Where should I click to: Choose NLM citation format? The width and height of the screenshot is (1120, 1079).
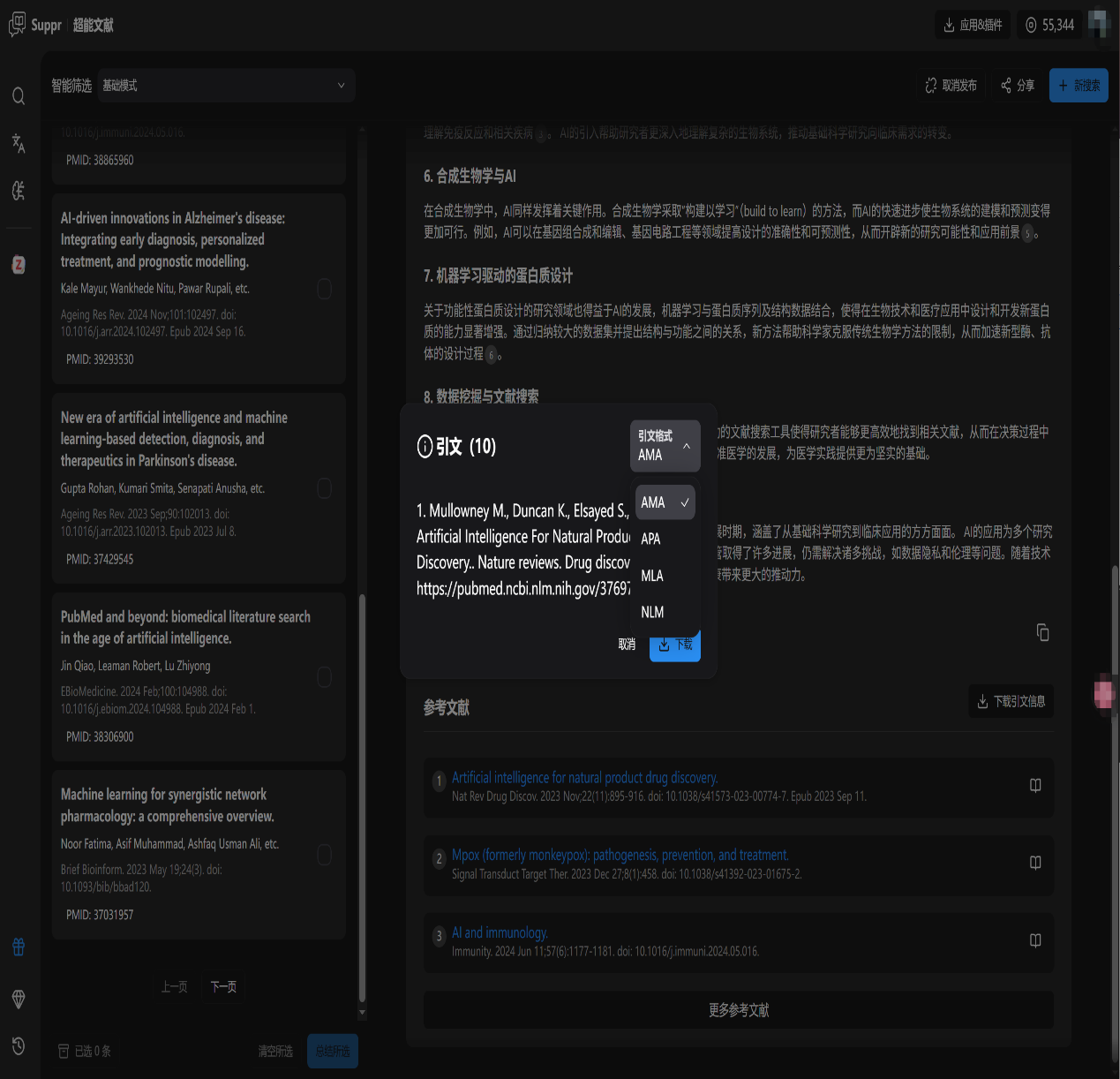652,612
